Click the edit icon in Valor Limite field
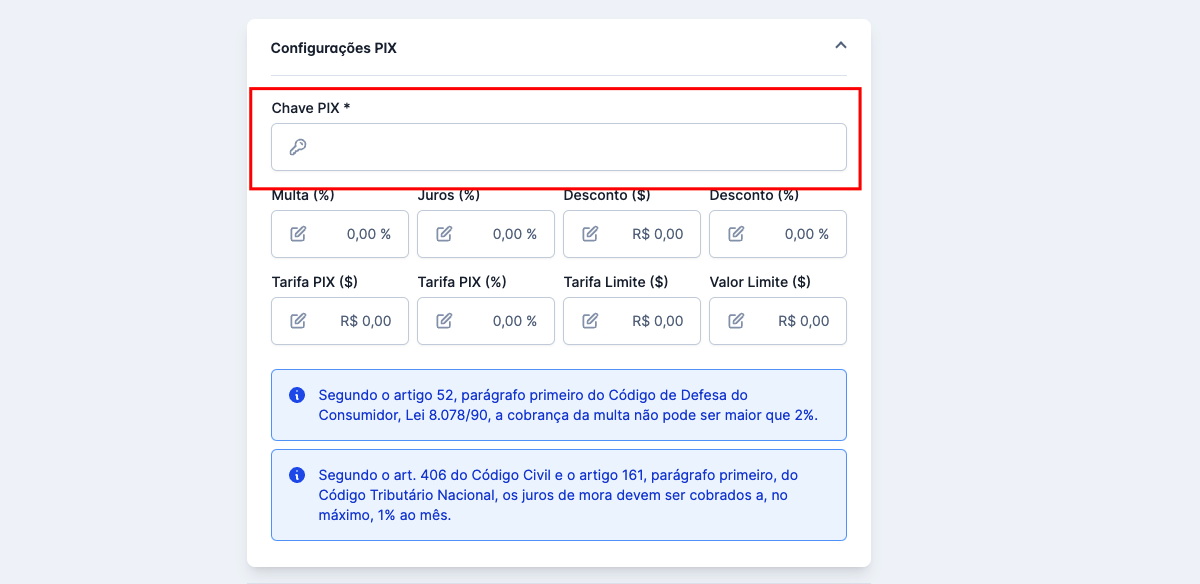The height and width of the screenshot is (584, 1200). [734, 320]
